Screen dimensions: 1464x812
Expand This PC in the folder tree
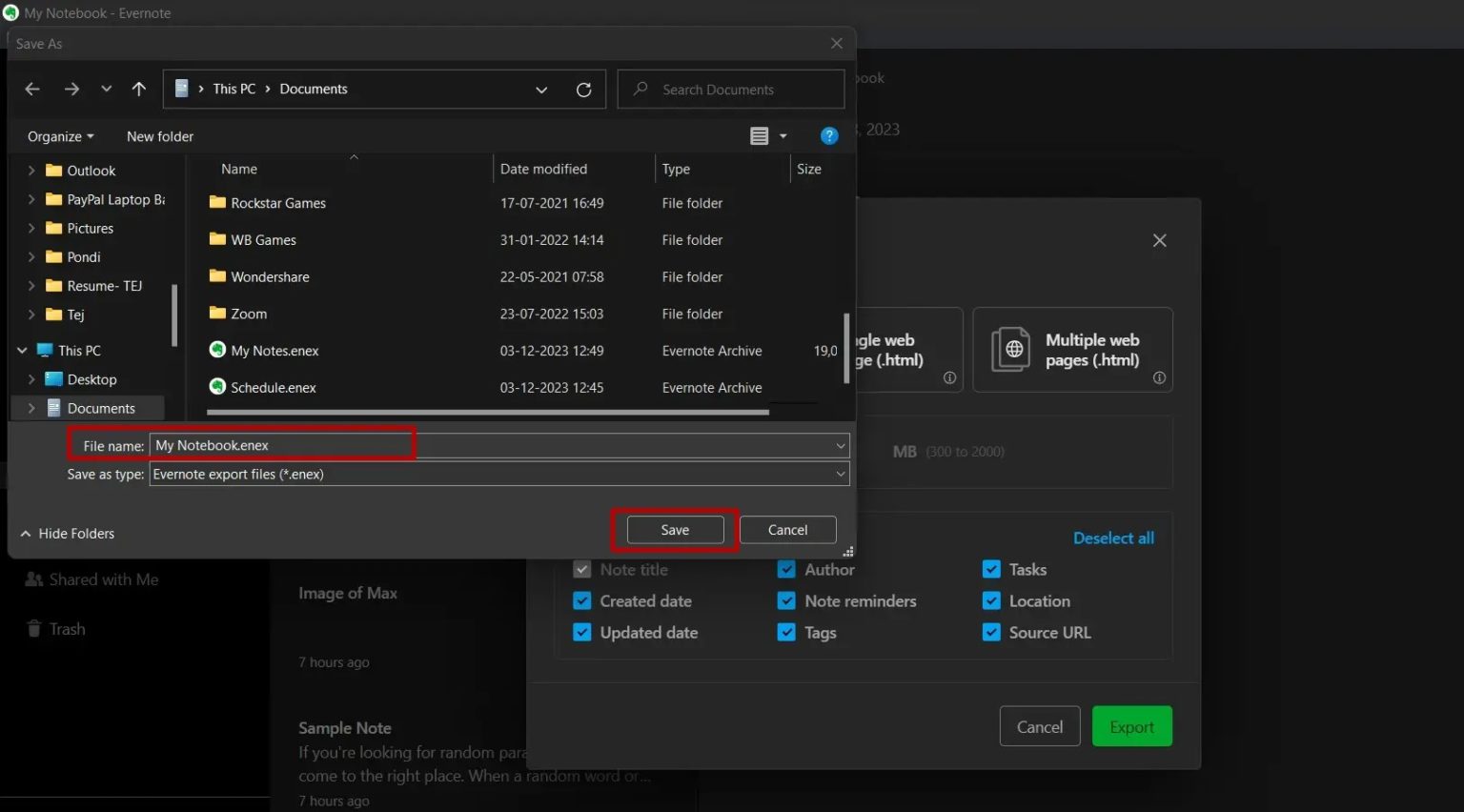[21, 350]
